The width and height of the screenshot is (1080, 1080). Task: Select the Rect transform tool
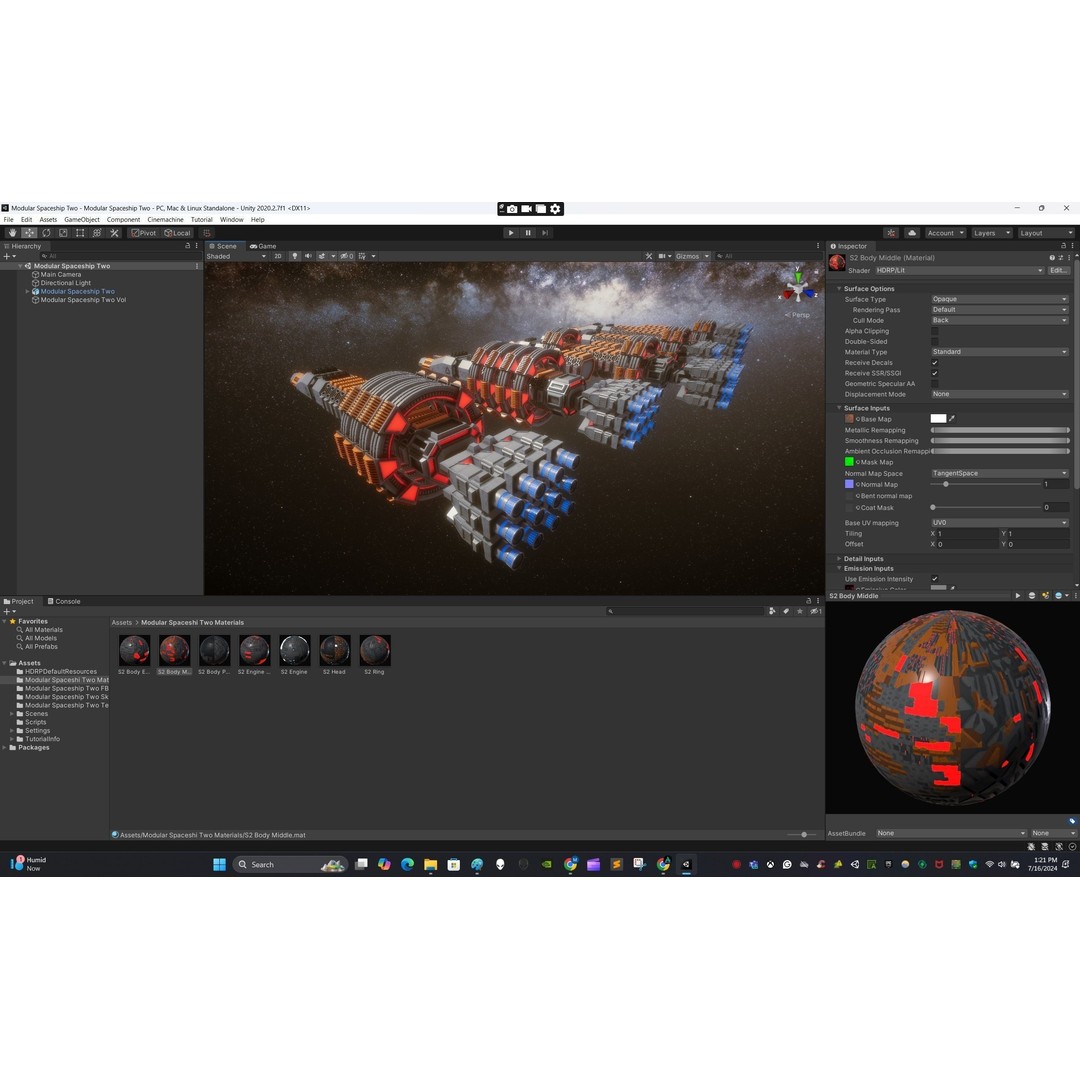80,233
